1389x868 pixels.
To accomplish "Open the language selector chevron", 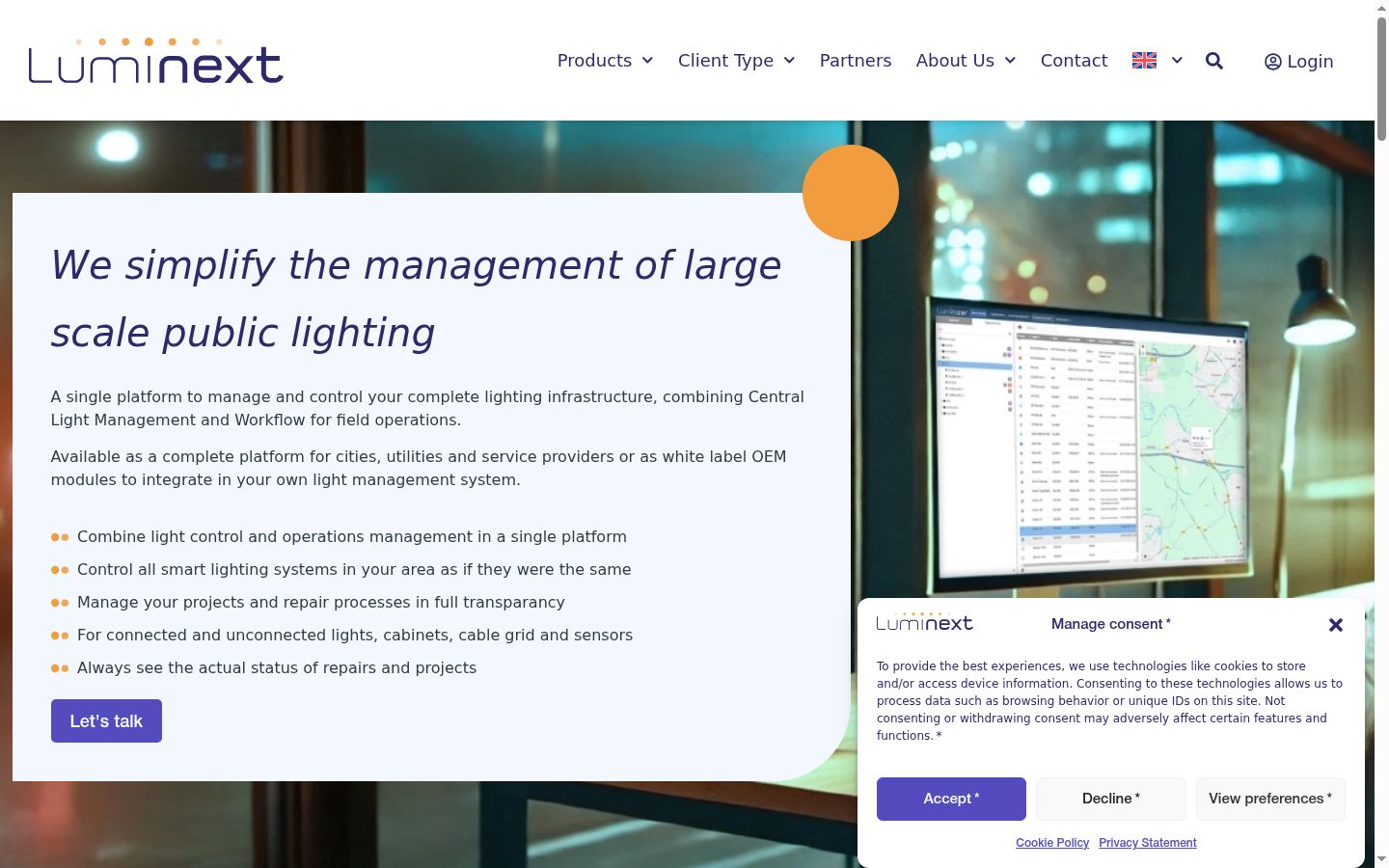I will tap(1177, 61).
